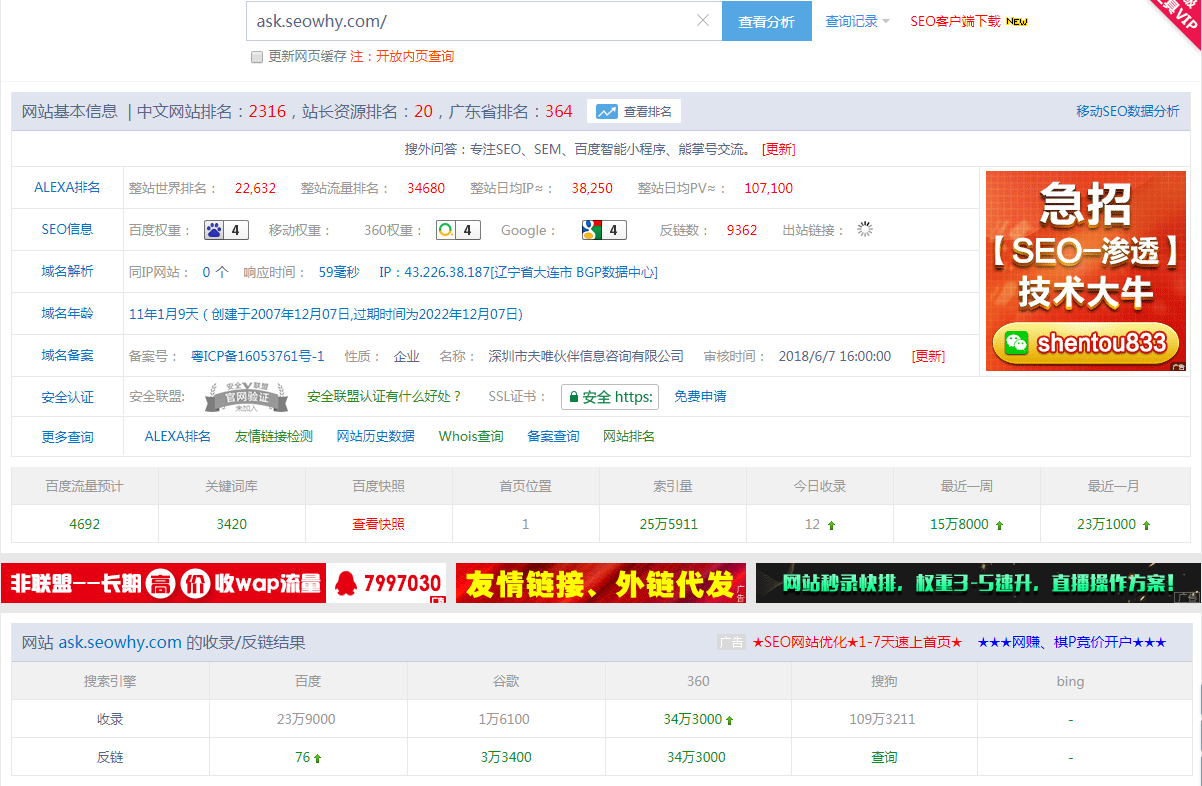
Task: Click 关键词库 value 3420
Action: tap(231, 524)
